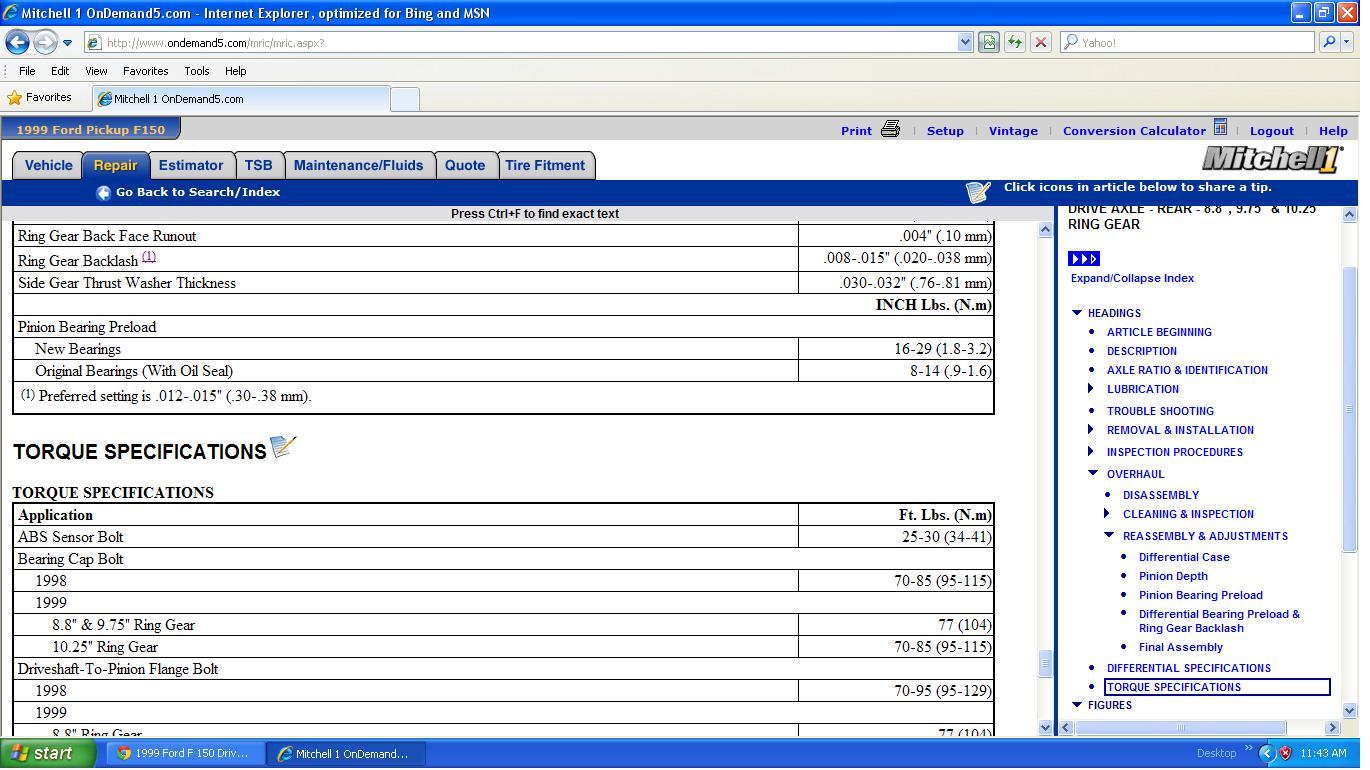Viewport: 1370px width, 770px height.
Task: Select the Mitchell 1 OnDemand5.com browser tab
Action: tap(240, 99)
